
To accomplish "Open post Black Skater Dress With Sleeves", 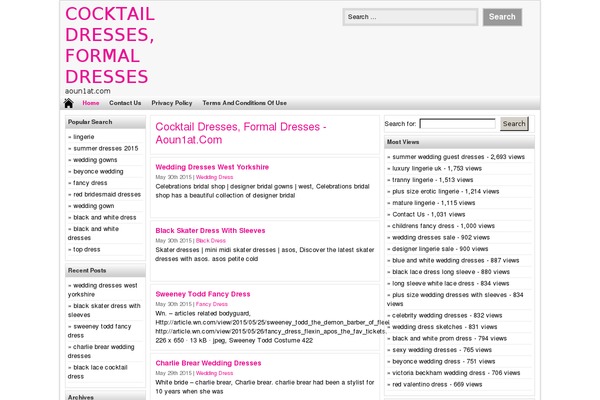I will (210, 230).
